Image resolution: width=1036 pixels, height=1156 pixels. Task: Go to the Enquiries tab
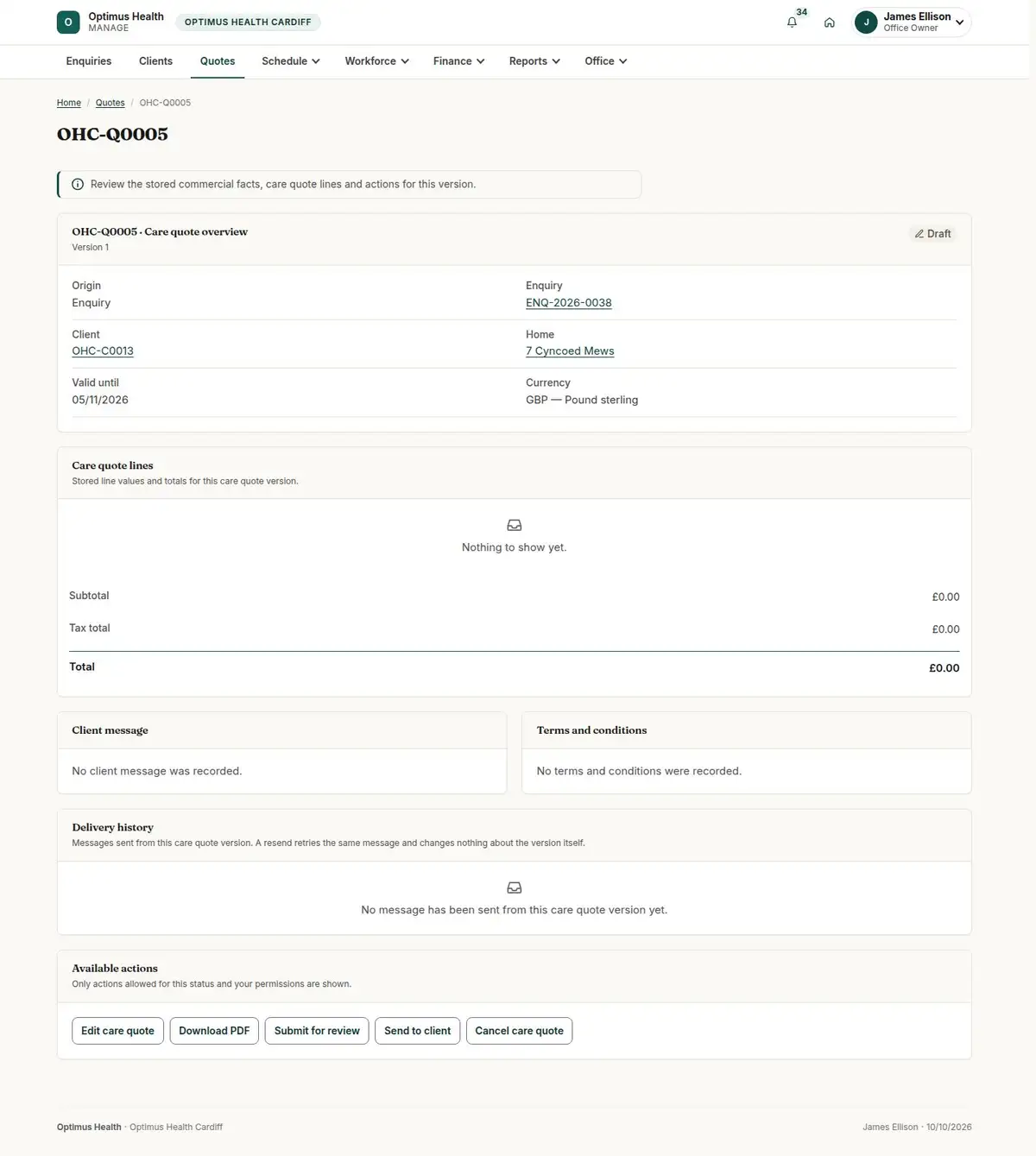click(x=89, y=61)
